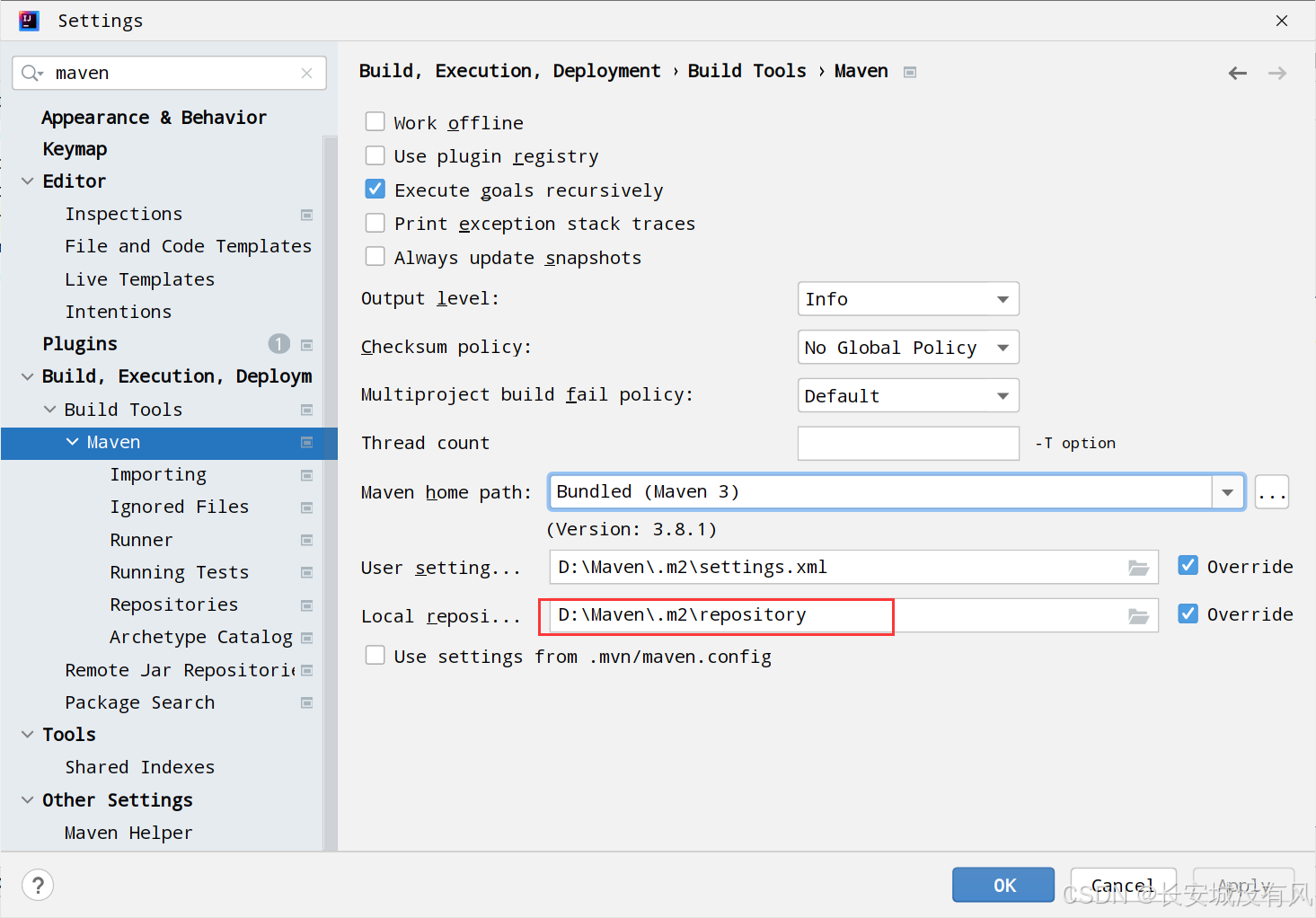1316x918 pixels.
Task: Open Shared Indexes settings
Action: pyautogui.click(x=140, y=767)
